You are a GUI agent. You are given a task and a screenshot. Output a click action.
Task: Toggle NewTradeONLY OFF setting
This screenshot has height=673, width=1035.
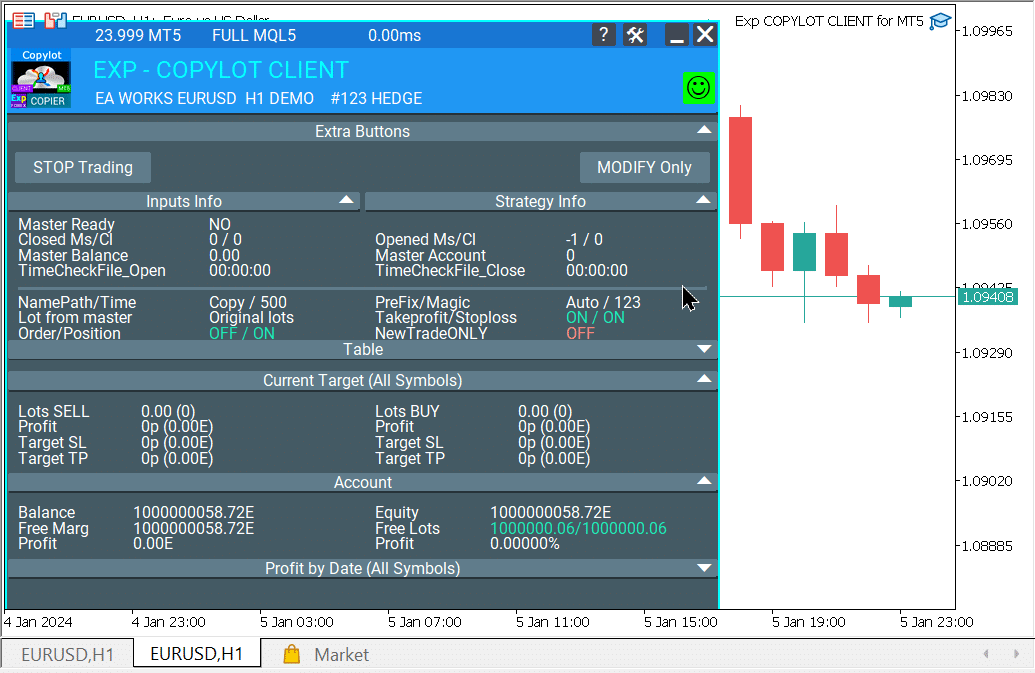pyautogui.click(x=580, y=334)
